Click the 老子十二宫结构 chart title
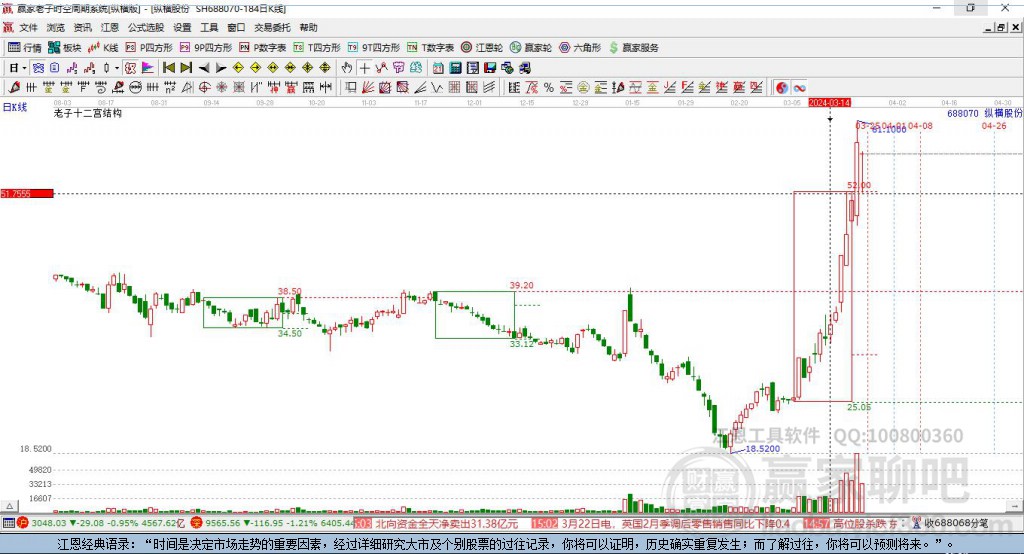 (x=88, y=113)
